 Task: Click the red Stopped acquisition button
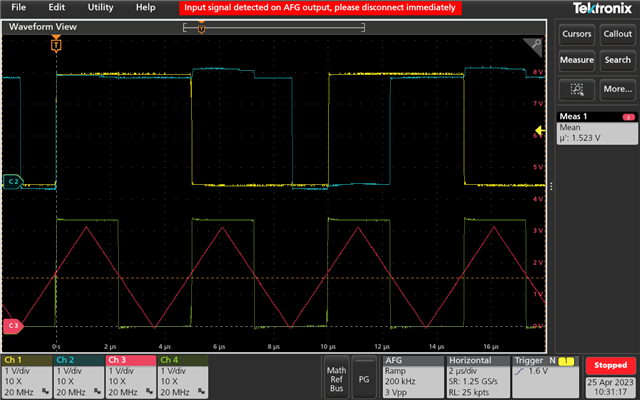(611, 365)
